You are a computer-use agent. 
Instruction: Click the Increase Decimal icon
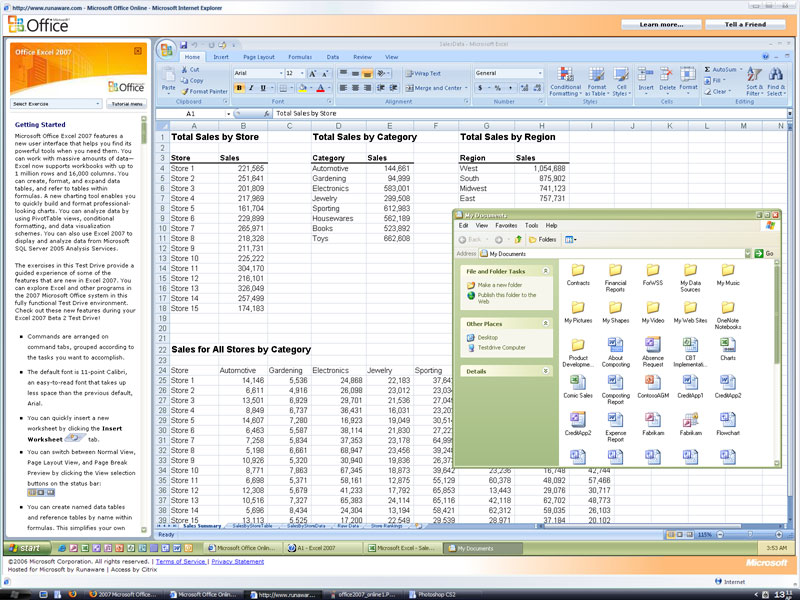(524, 88)
